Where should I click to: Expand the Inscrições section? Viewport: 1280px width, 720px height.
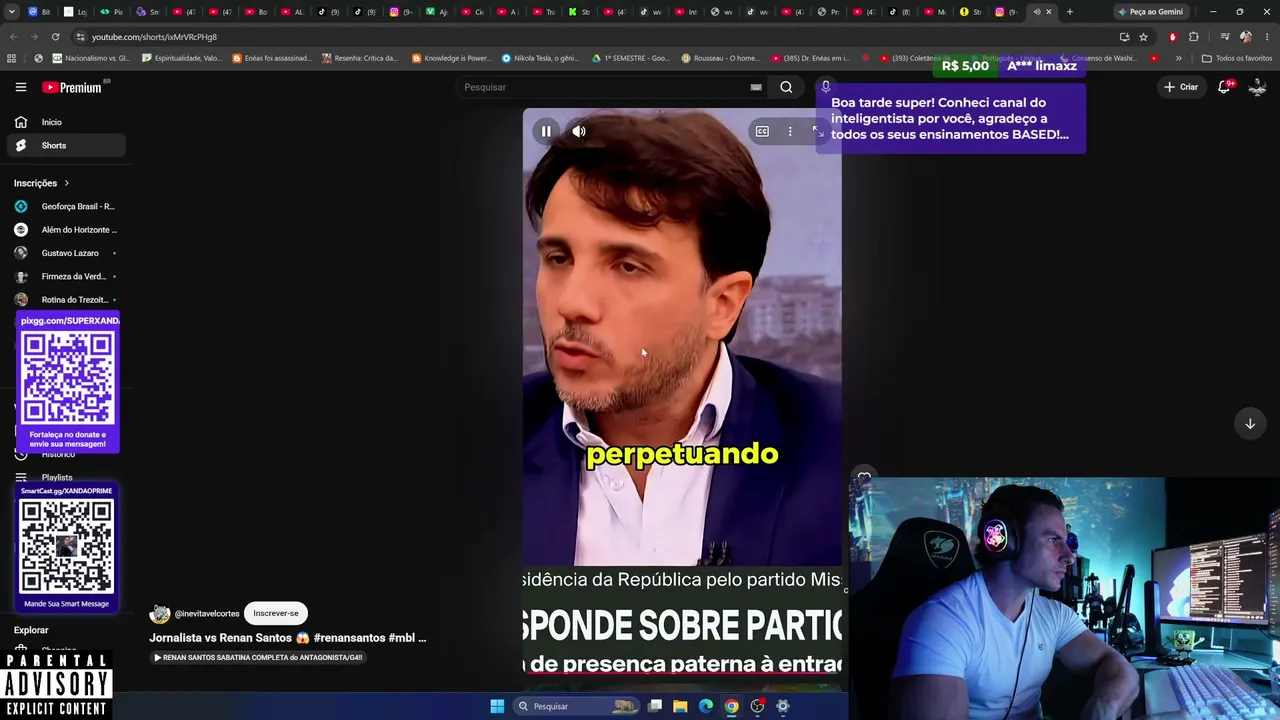tap(42, 183)
